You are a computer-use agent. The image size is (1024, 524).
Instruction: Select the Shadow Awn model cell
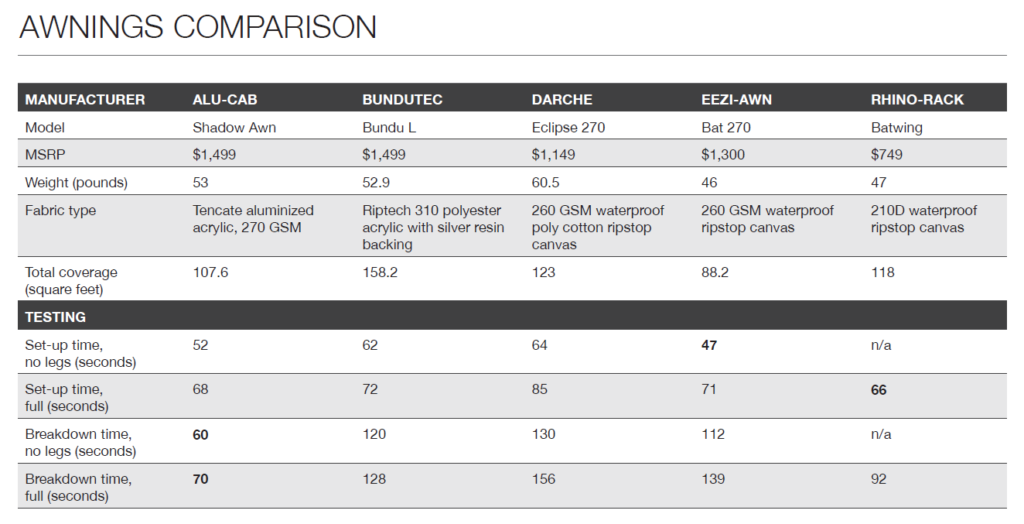[233, 128]
